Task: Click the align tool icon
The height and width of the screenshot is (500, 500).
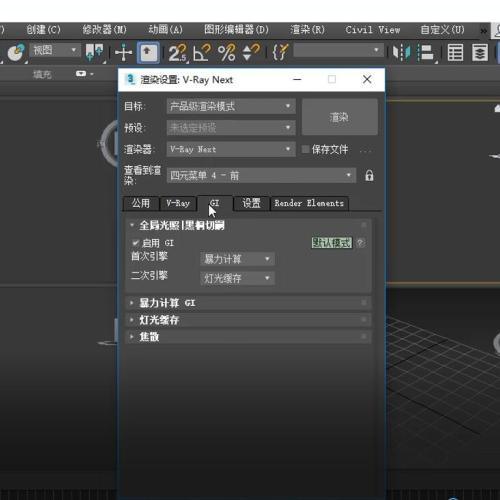Action: [426, 53]
